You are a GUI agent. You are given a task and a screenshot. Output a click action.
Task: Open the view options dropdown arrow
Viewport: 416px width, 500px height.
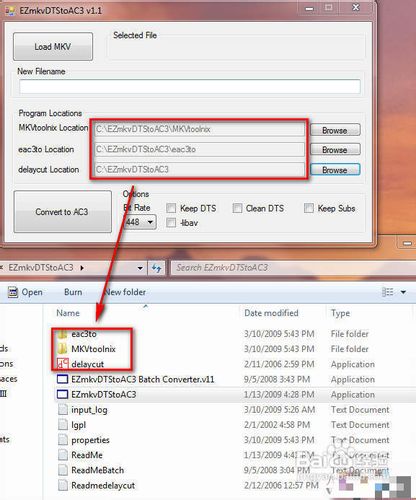click(x=403, y=292)
